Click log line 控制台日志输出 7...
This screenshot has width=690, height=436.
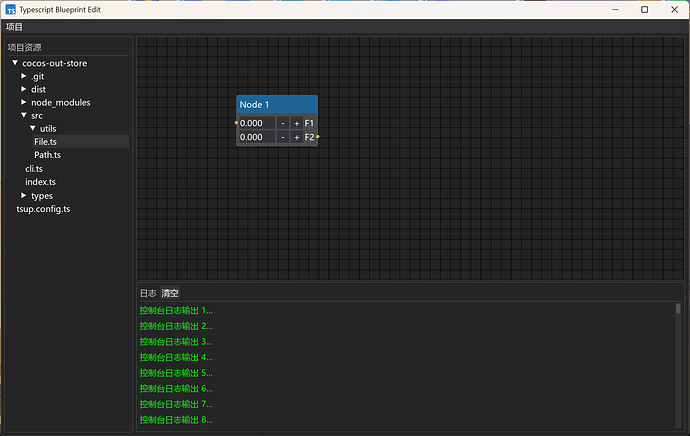[176, 404]
